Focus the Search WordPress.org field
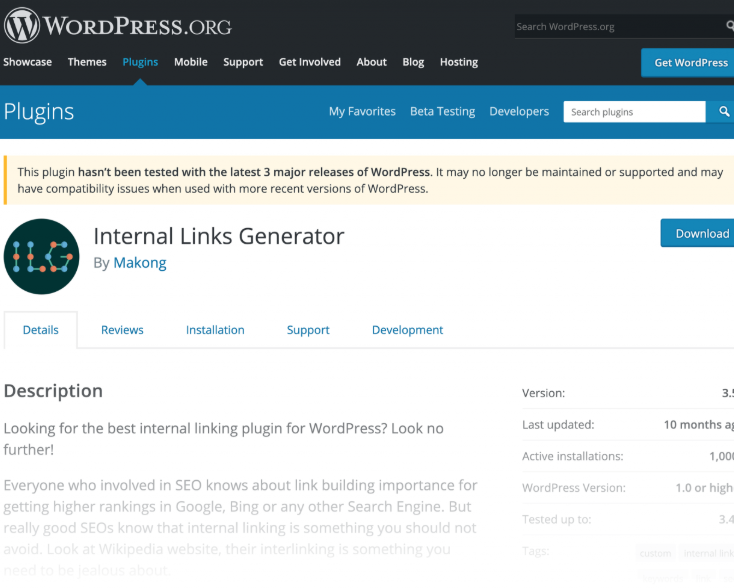The image size is (734, 588). [x=620, y=27]
